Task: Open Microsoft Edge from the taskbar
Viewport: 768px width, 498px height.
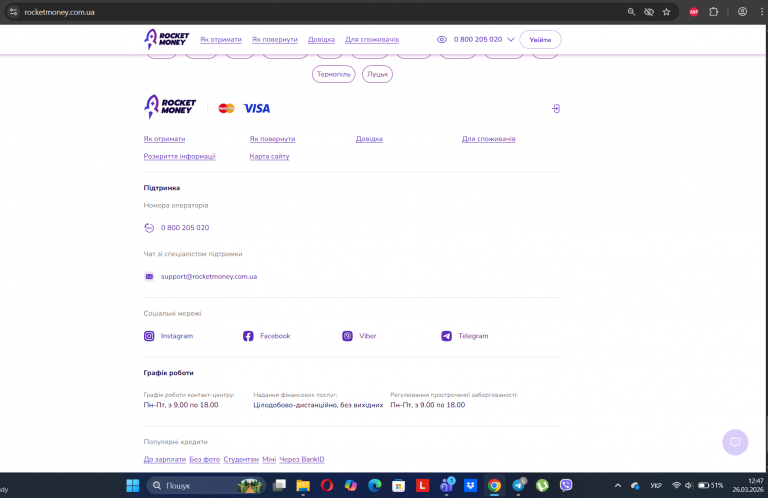Action: pos(375,486)
